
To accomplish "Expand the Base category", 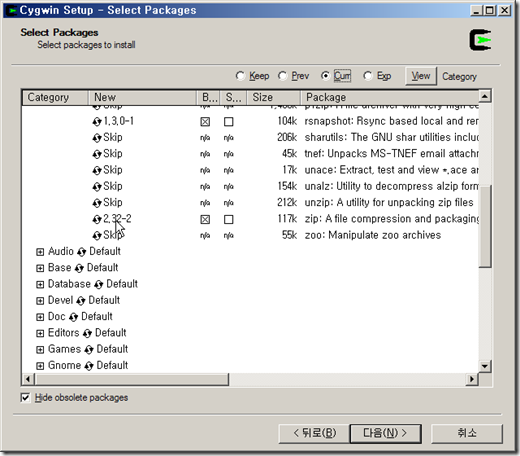I will pos(40,268).
